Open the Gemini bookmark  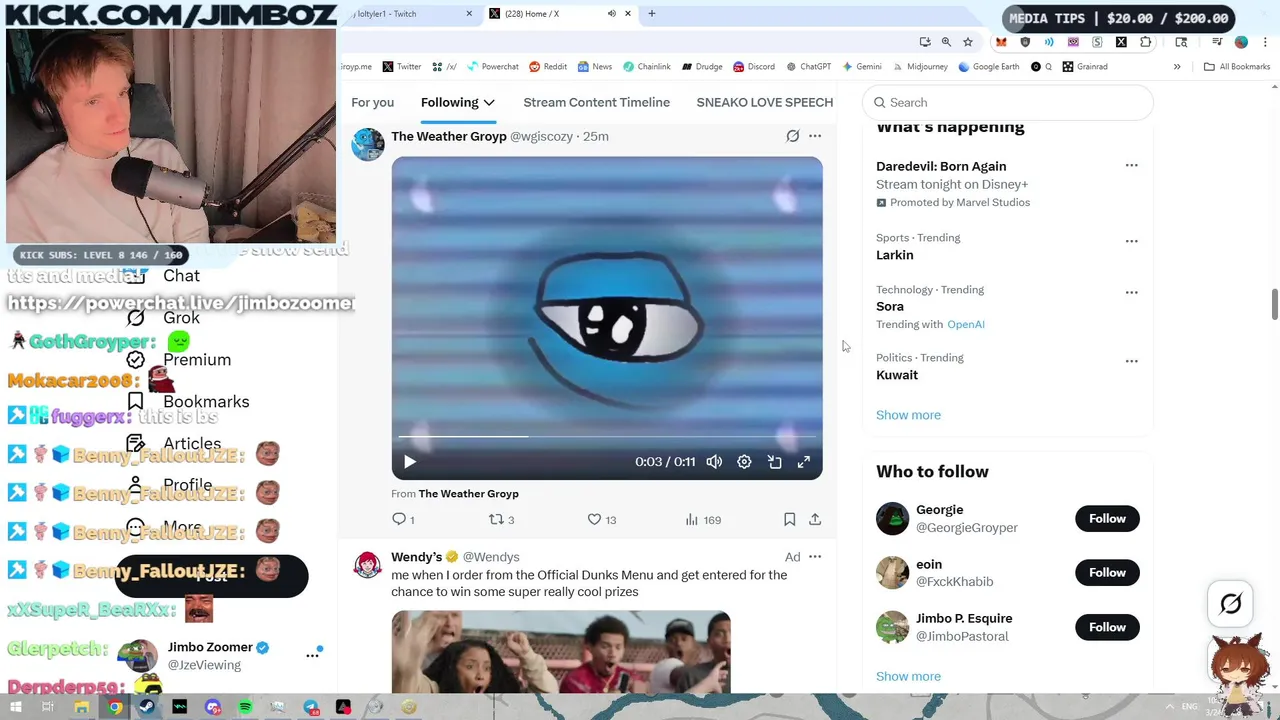click(862, 67)
